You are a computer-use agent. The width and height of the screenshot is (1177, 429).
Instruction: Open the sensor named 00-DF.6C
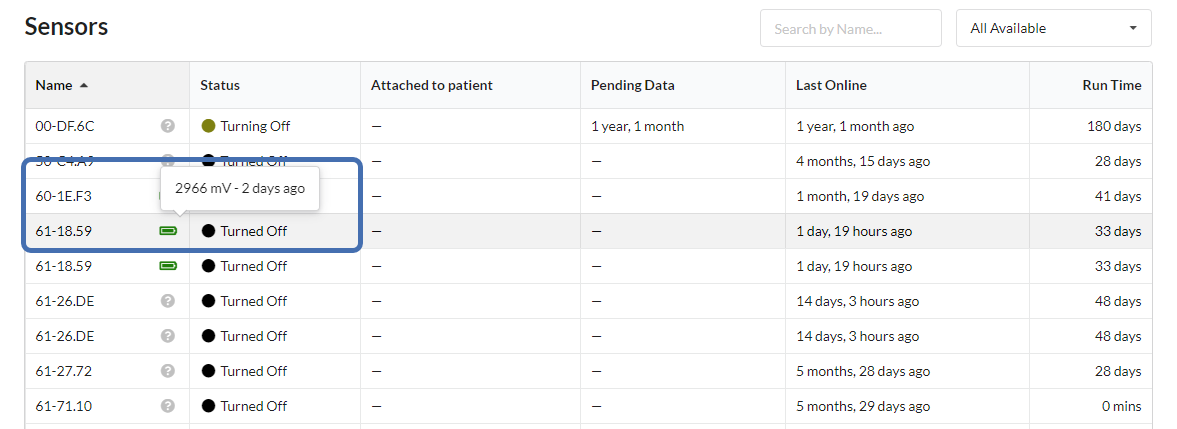(x=65, y=126)
